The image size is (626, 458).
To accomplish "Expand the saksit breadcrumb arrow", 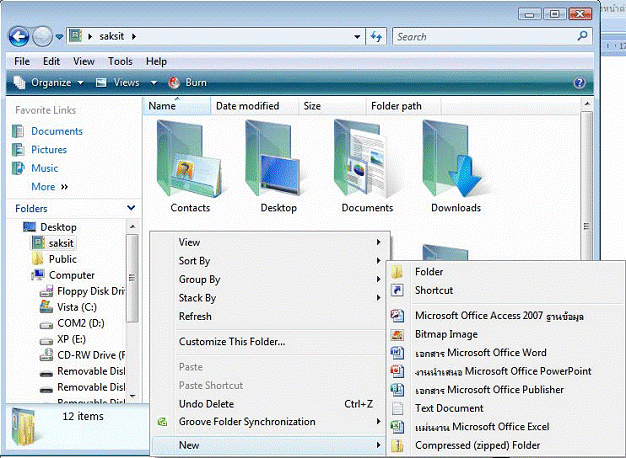I will pyautogui.click(x=134, y=36).
